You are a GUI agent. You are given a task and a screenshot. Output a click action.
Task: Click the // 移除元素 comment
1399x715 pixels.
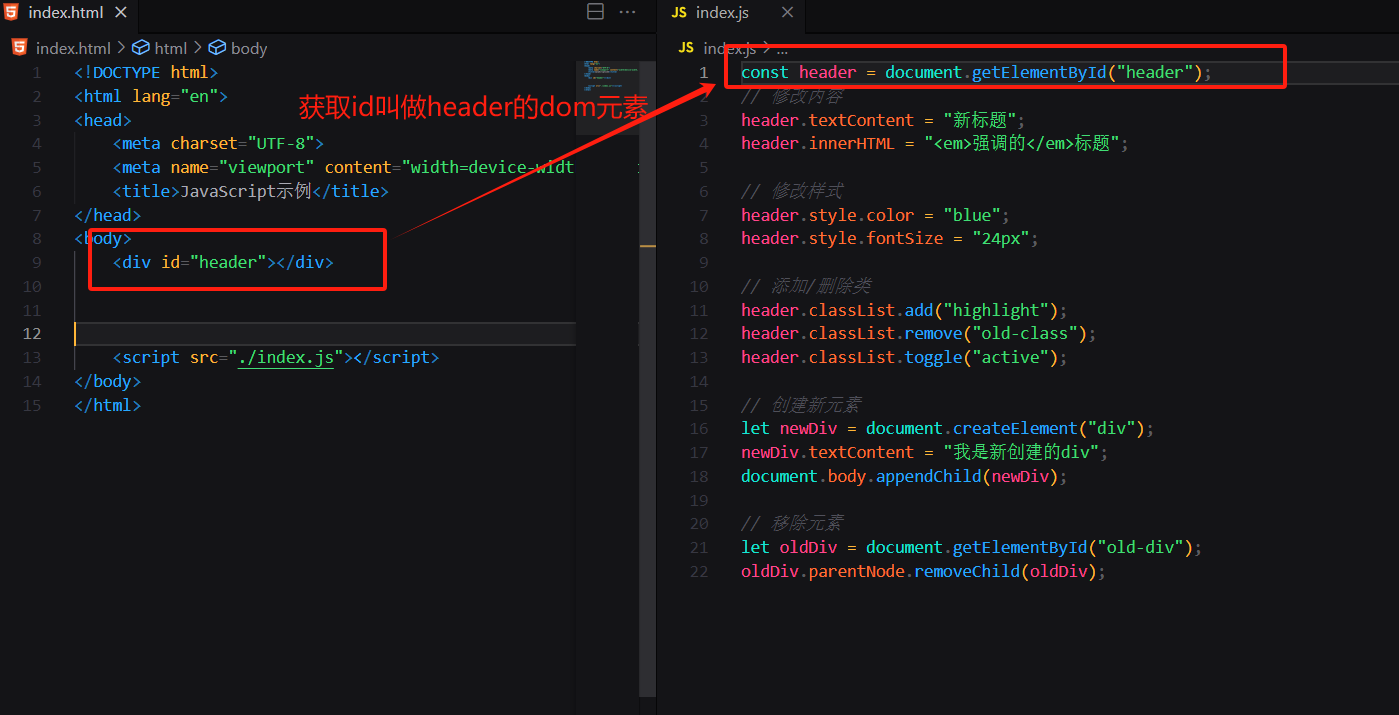[x=792, y=523]
